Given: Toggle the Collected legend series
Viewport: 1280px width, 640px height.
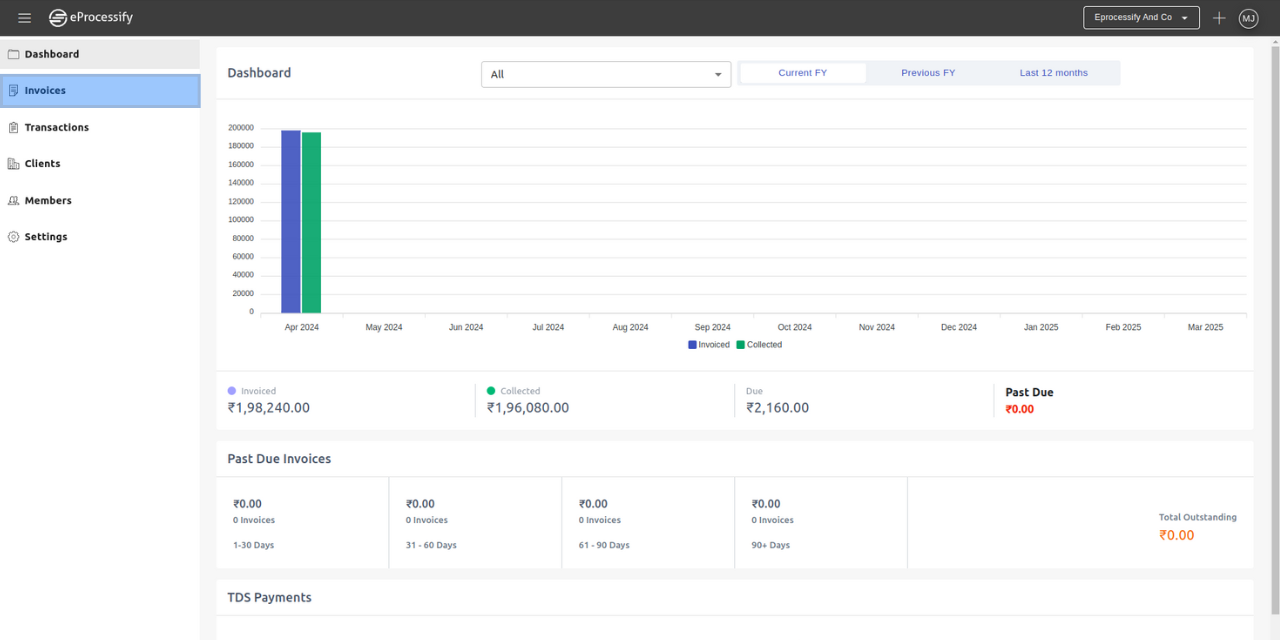Looking at the screenshot, I should click(759, 345).
